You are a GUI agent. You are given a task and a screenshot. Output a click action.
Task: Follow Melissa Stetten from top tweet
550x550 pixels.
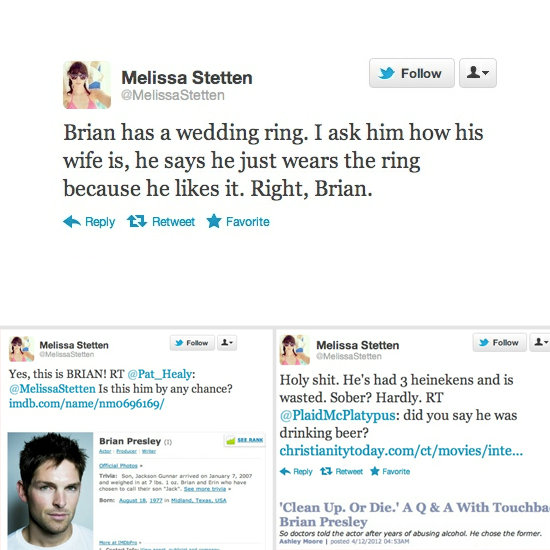pyautogui.click(x=412, y=73)
